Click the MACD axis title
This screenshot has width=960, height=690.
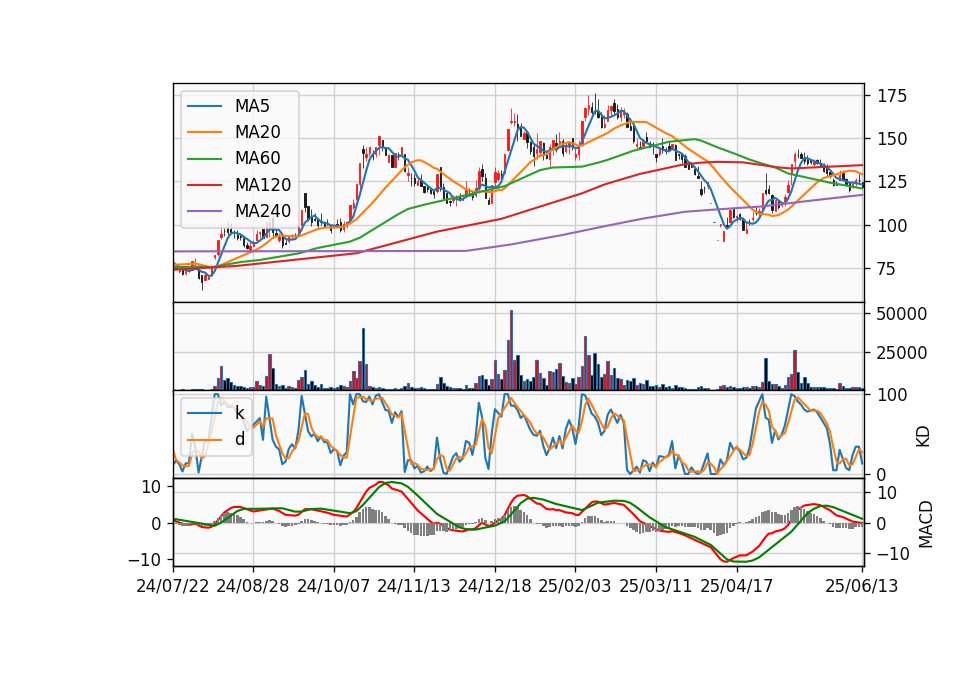click(926, 524)
